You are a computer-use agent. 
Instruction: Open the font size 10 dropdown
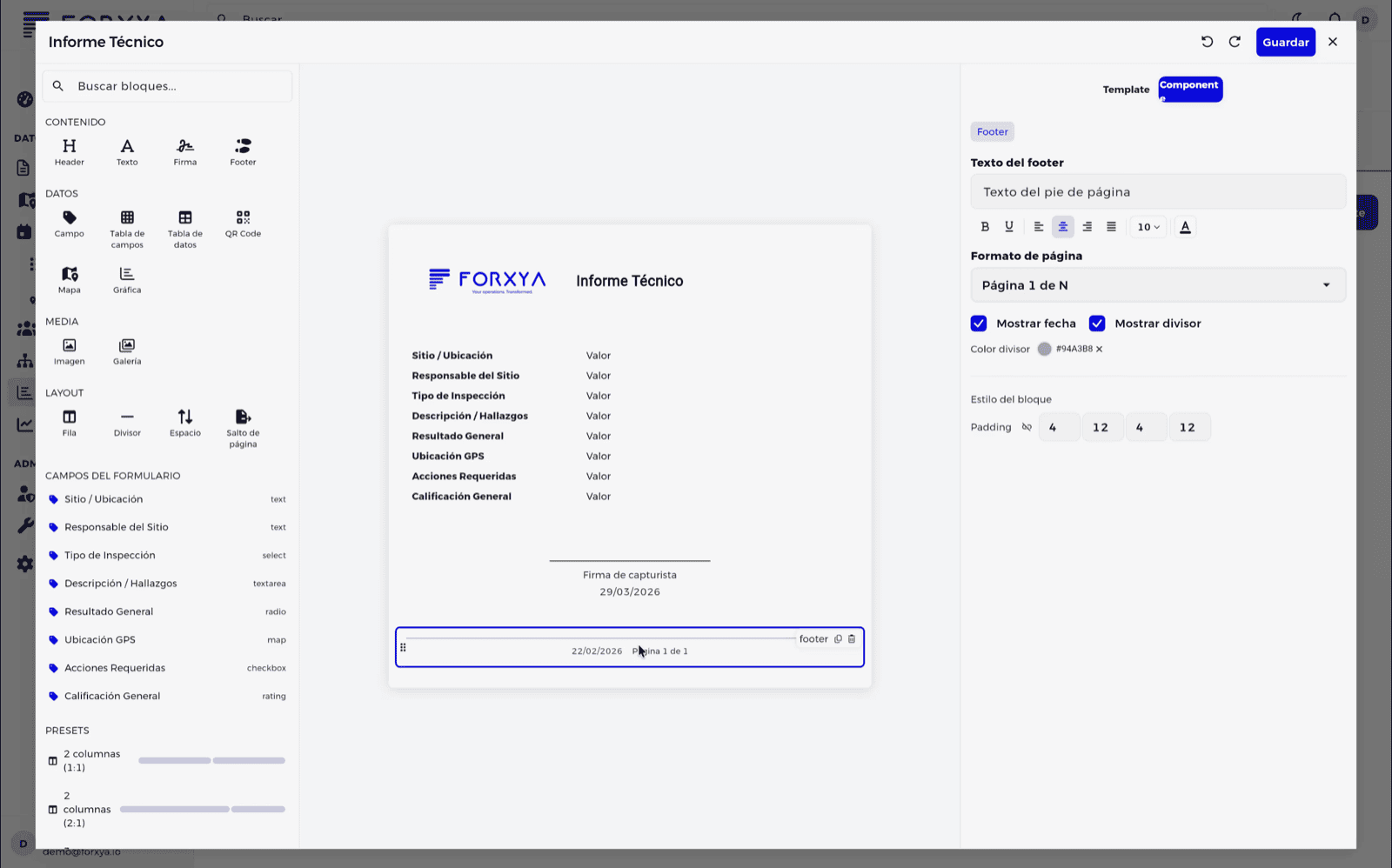click(1148, 227)
